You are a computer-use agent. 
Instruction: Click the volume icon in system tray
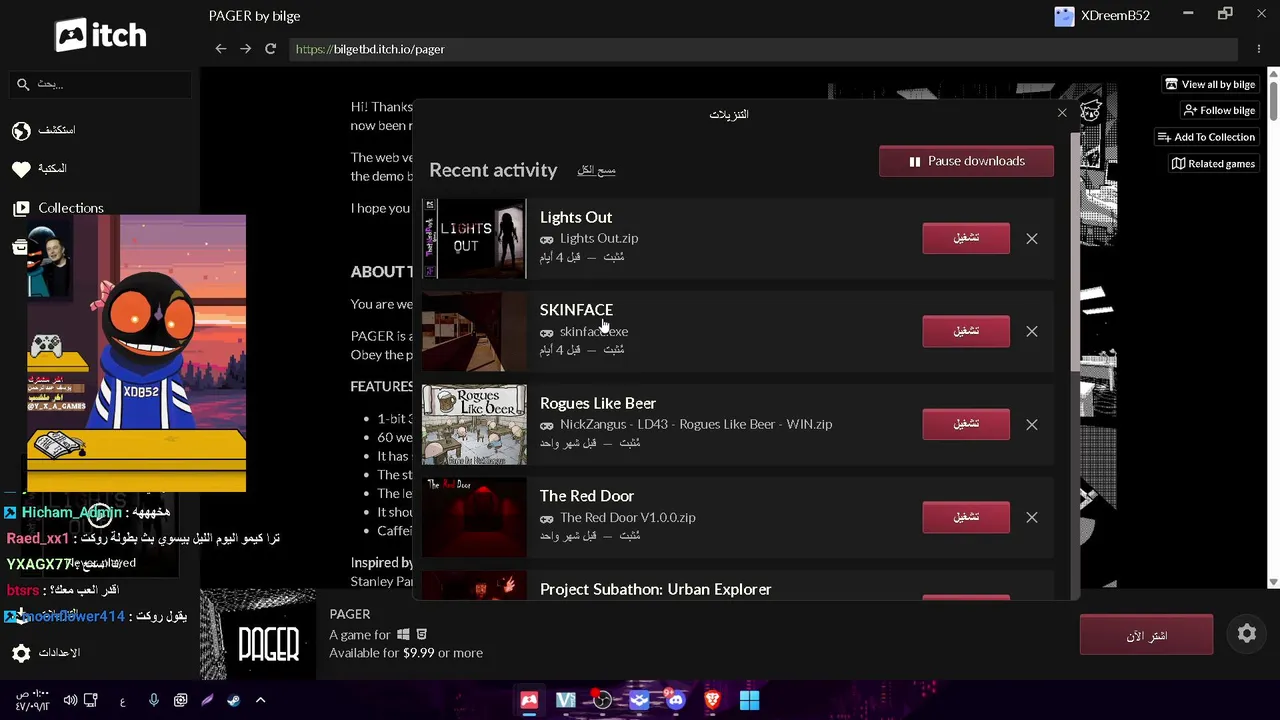pyautogui.click(x=70, y=700)
